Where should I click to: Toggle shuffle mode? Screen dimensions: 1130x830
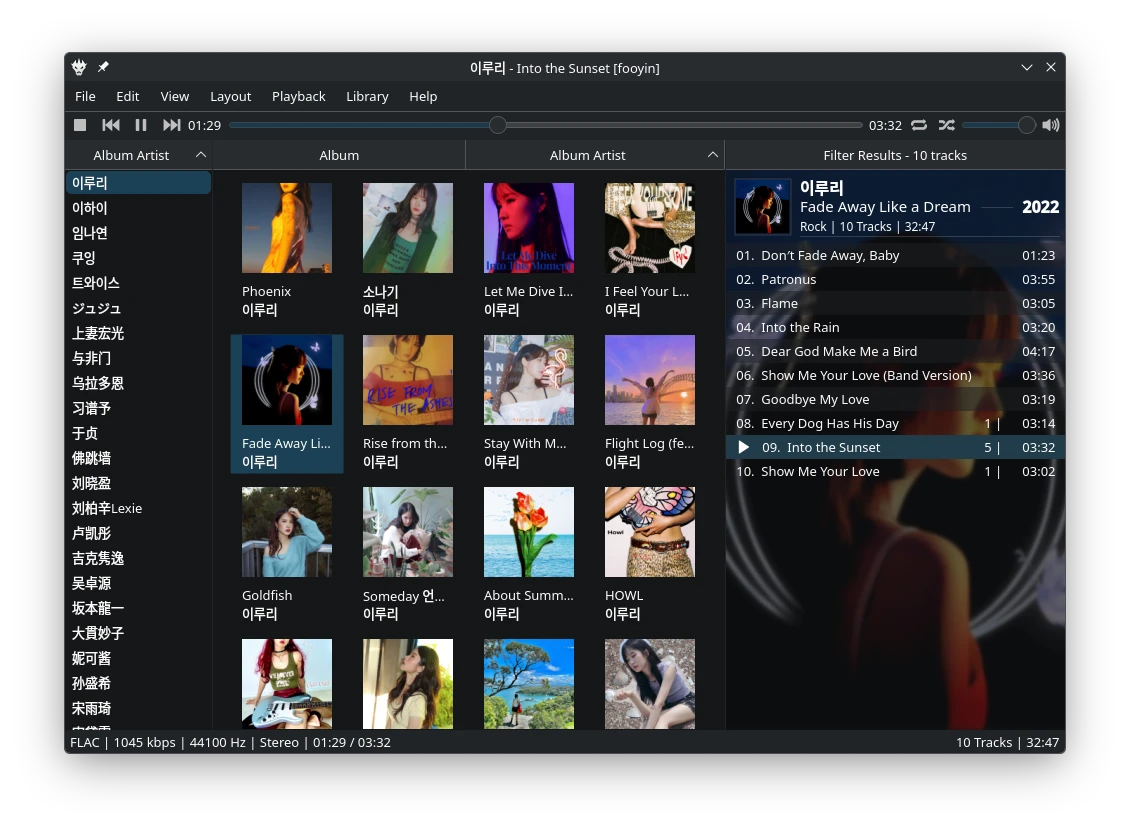(x=946, y=125)
